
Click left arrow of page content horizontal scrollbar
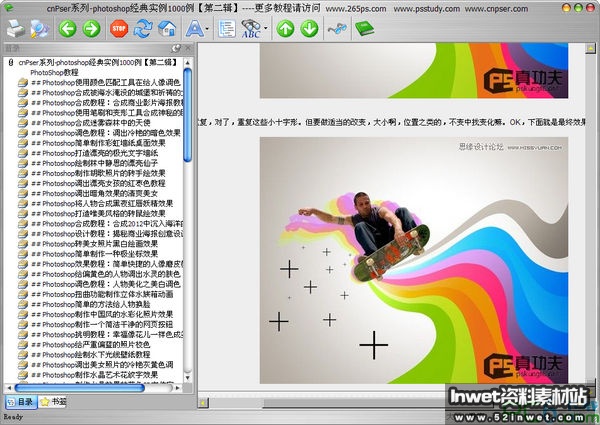[202, 402]
